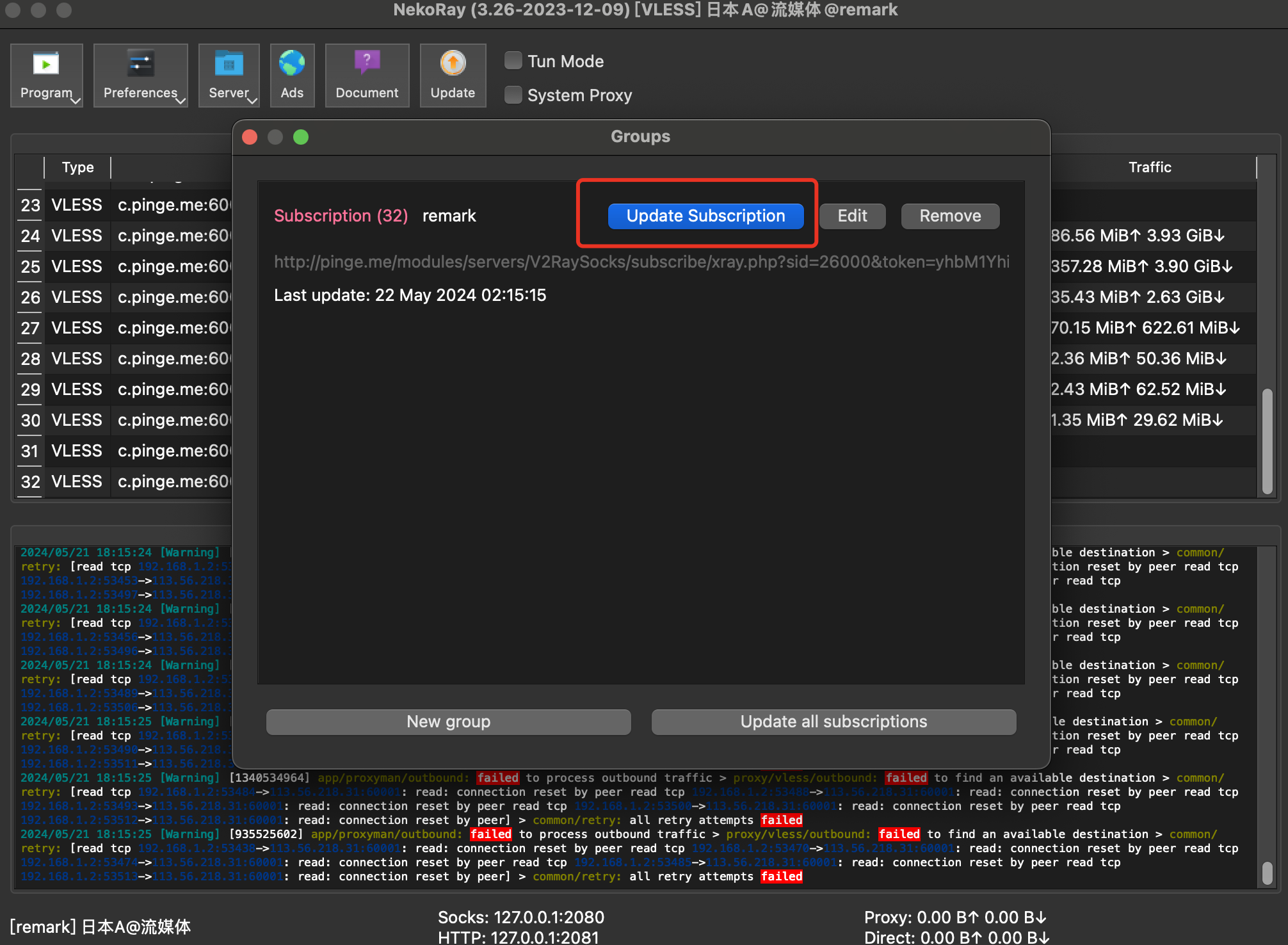Viewport: 1288px width, 945px height.
Task: Remove the remark subscription group
Action: click(x=950, y=216)
